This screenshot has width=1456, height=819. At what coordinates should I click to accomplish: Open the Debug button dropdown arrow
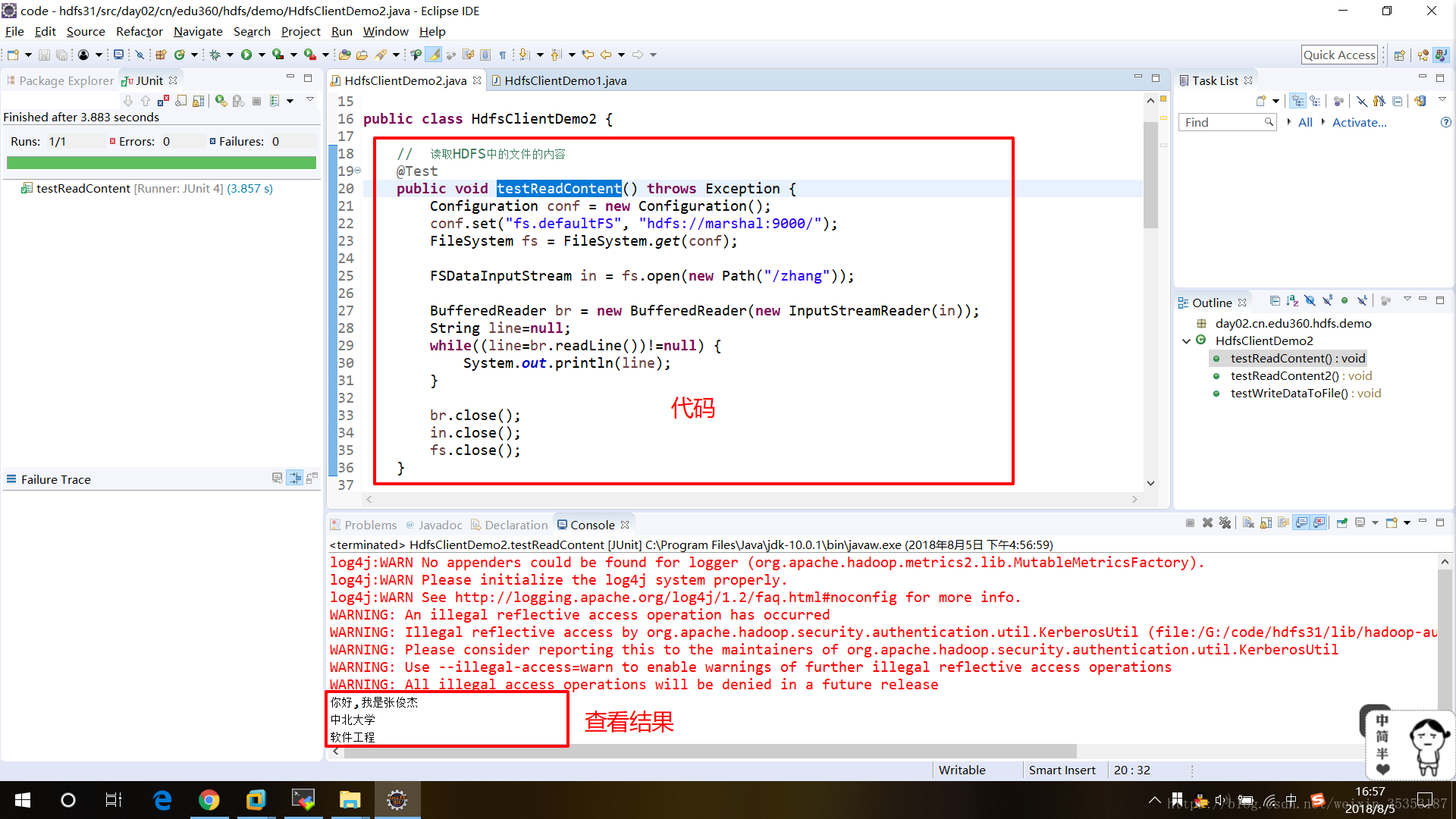(x=230, y=55)
